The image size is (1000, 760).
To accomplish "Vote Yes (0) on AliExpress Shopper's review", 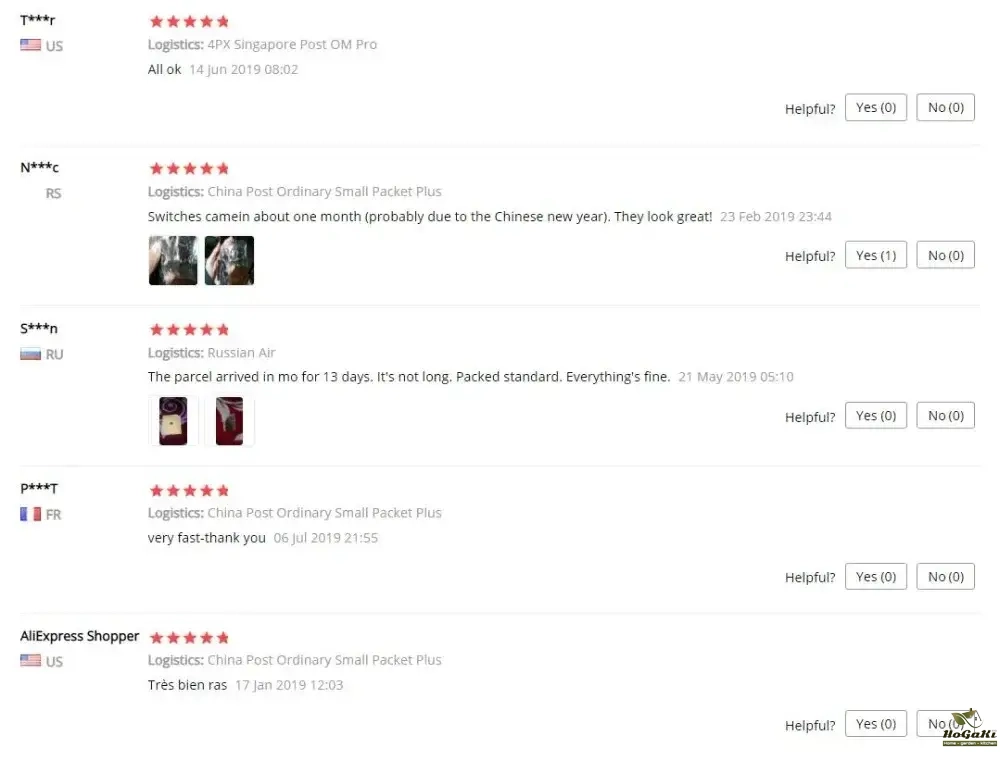I will tap(876, 724).
